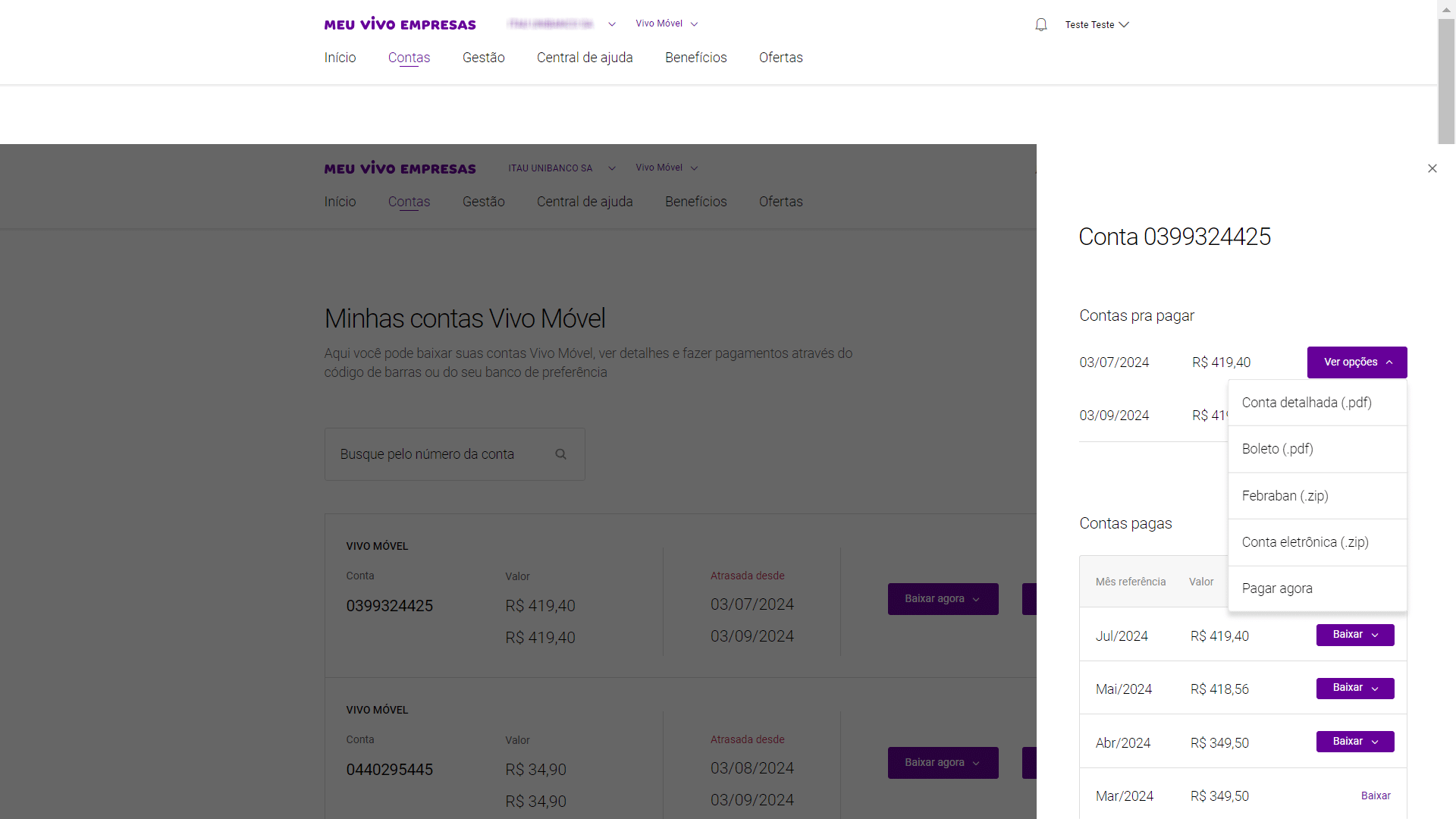
Task: Select Boleto (.pdf) option
Action: click(1318, 449)
